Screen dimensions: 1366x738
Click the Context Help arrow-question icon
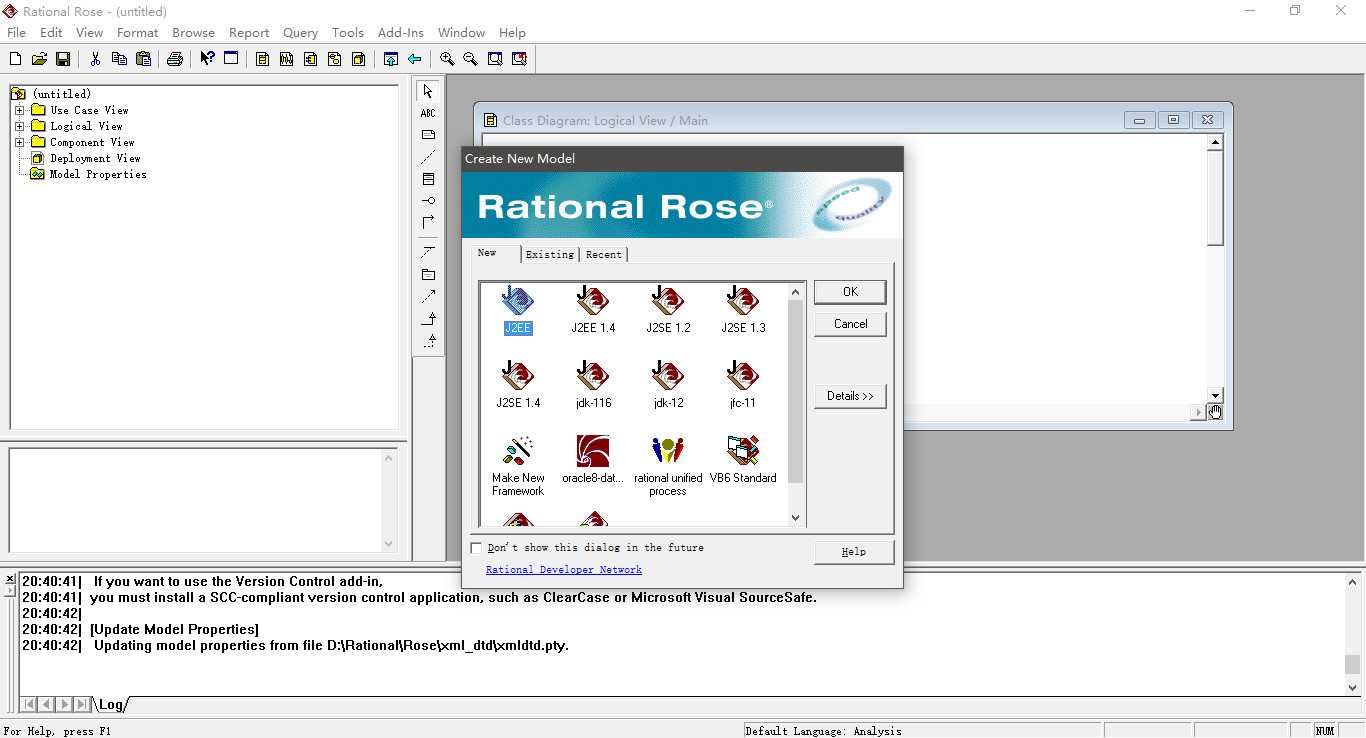[x=207, y=59]
